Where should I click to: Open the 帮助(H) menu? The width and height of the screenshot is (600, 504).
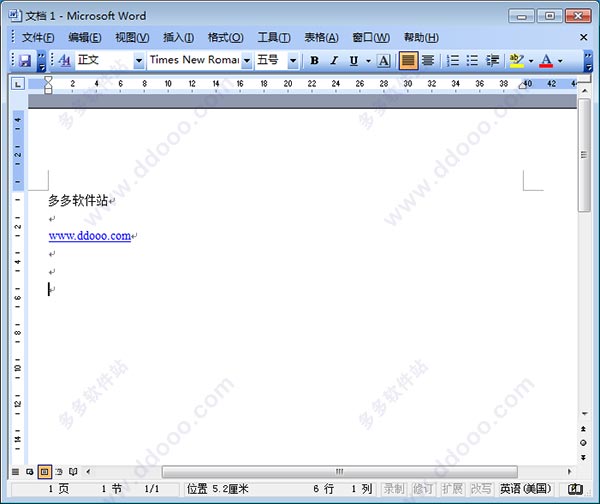(421, 38)
